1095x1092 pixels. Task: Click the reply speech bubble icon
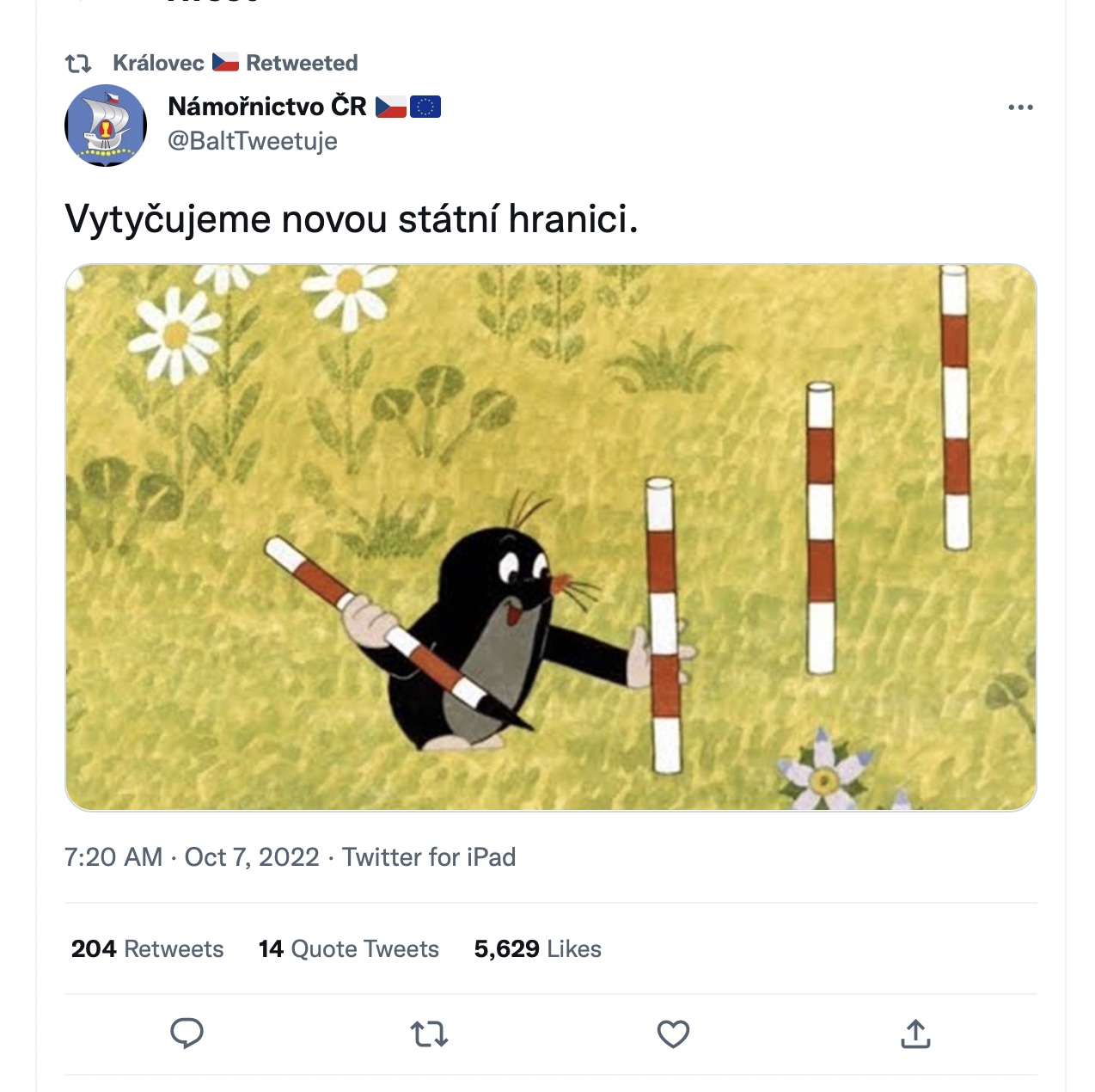[x=187, y=1034]
